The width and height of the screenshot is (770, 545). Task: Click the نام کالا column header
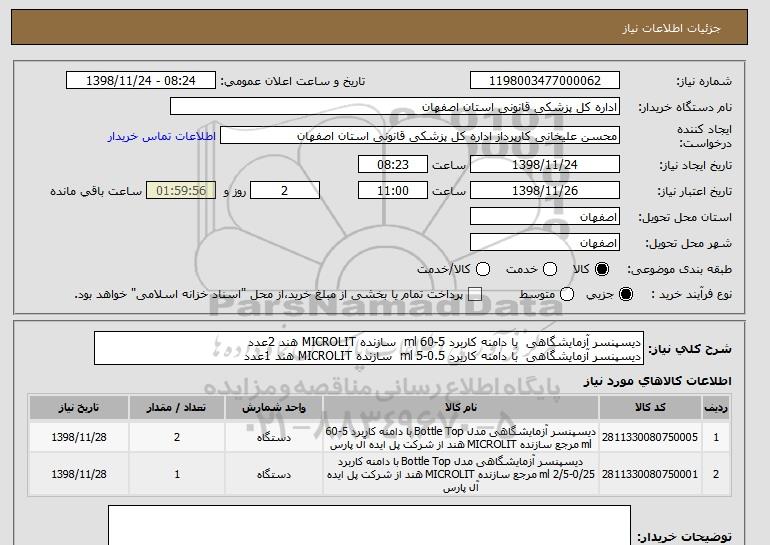click(461, 408)
